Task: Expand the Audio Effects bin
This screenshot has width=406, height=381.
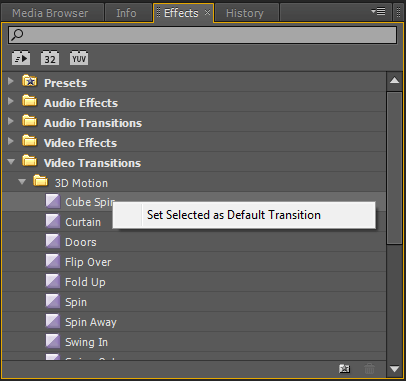Action: coord(11,101)
